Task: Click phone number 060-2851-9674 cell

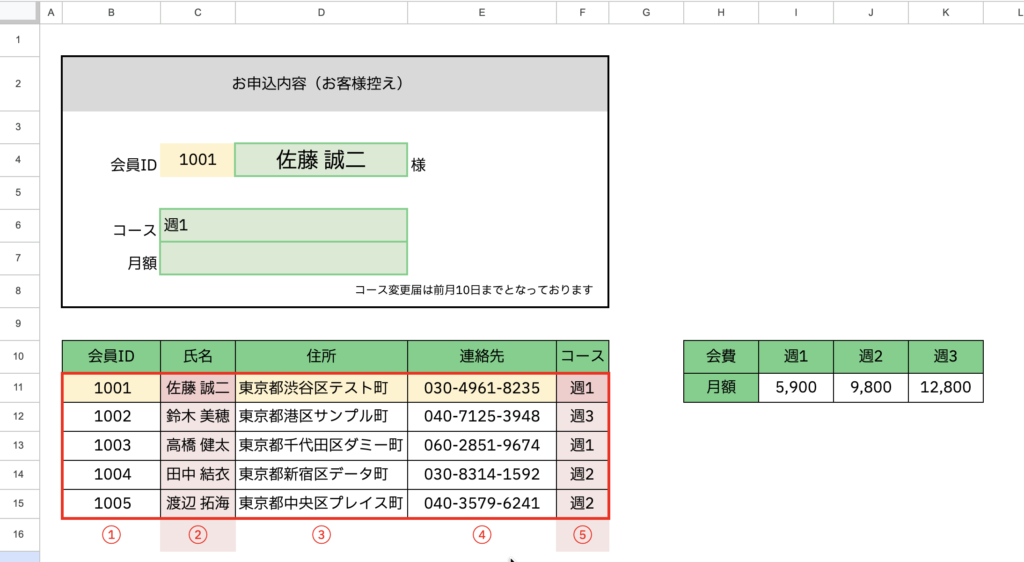Action: (x=482, y=445)
